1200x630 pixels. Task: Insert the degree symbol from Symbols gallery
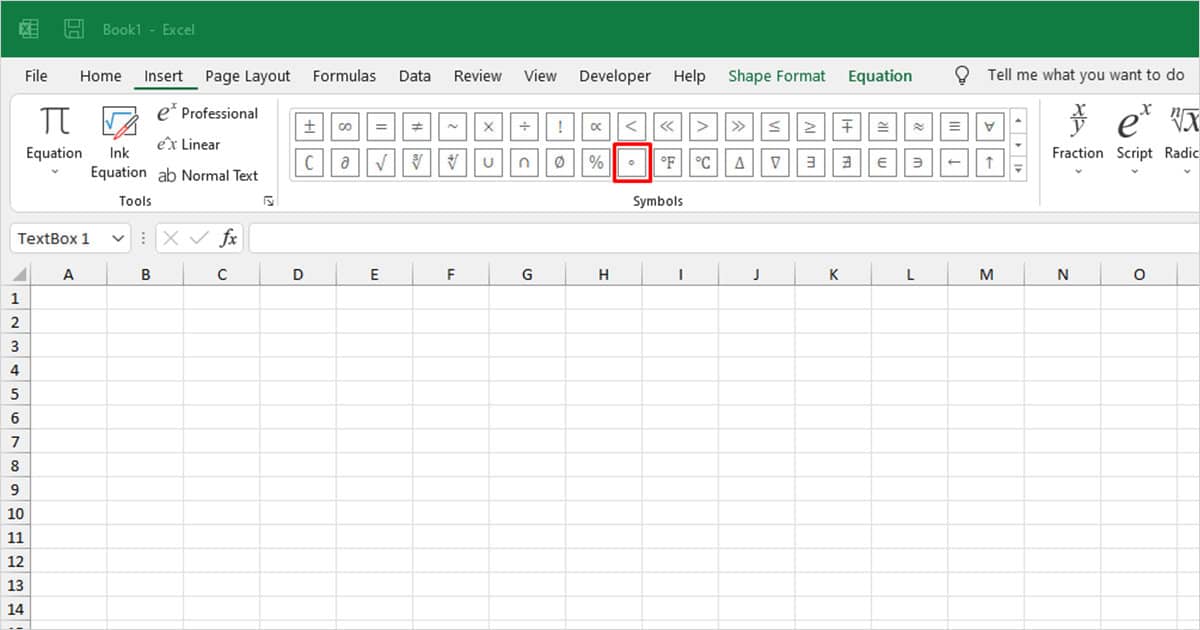pos(632,162)
